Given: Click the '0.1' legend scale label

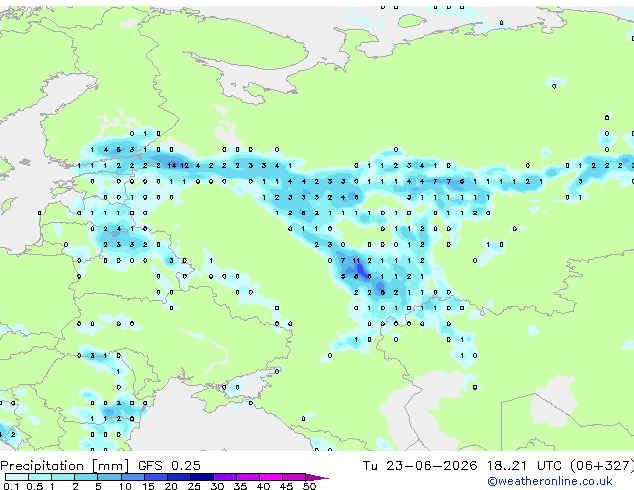Looking at the screenshot, I should pyautogui.click(x=11, y=486).
